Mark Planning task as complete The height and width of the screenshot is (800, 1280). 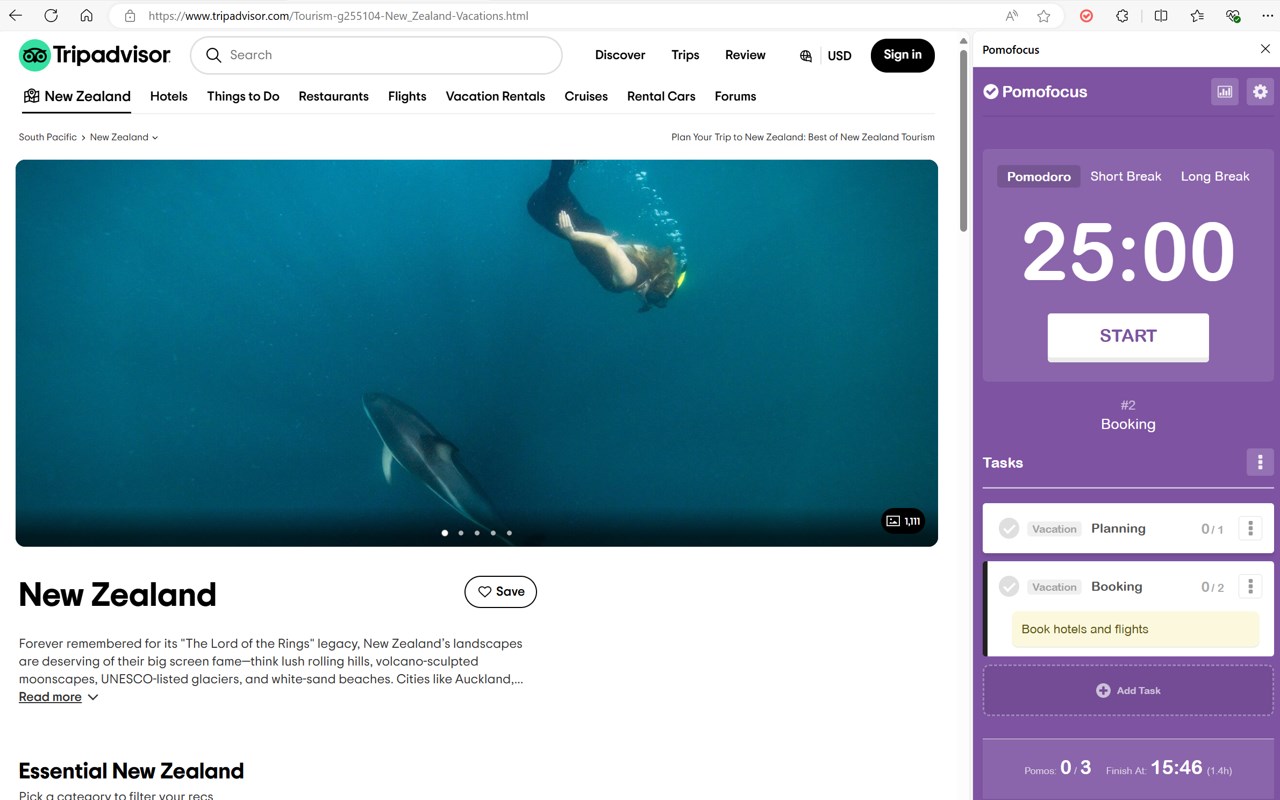[1009, 528]
